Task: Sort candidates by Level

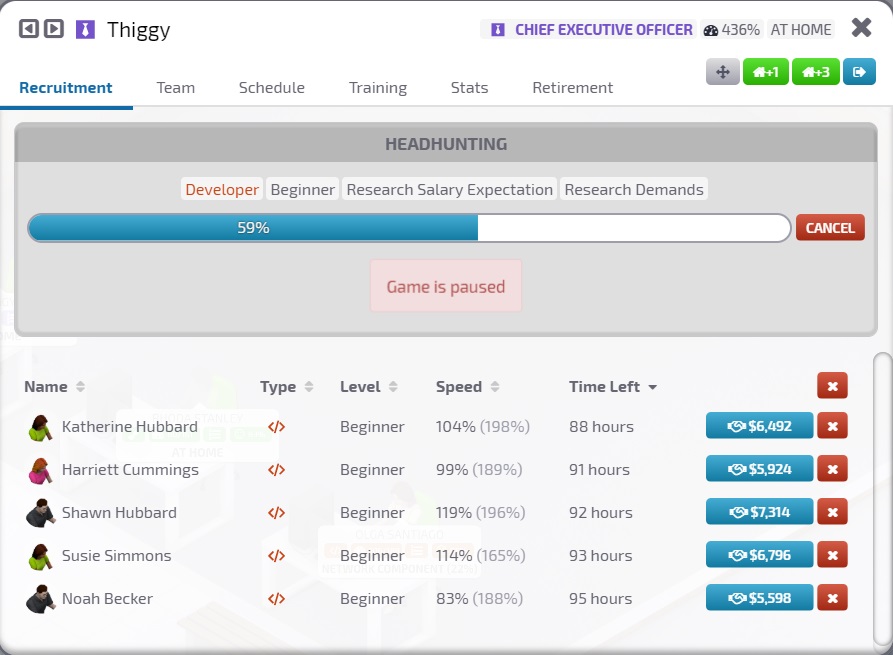Action: [368, 387]
